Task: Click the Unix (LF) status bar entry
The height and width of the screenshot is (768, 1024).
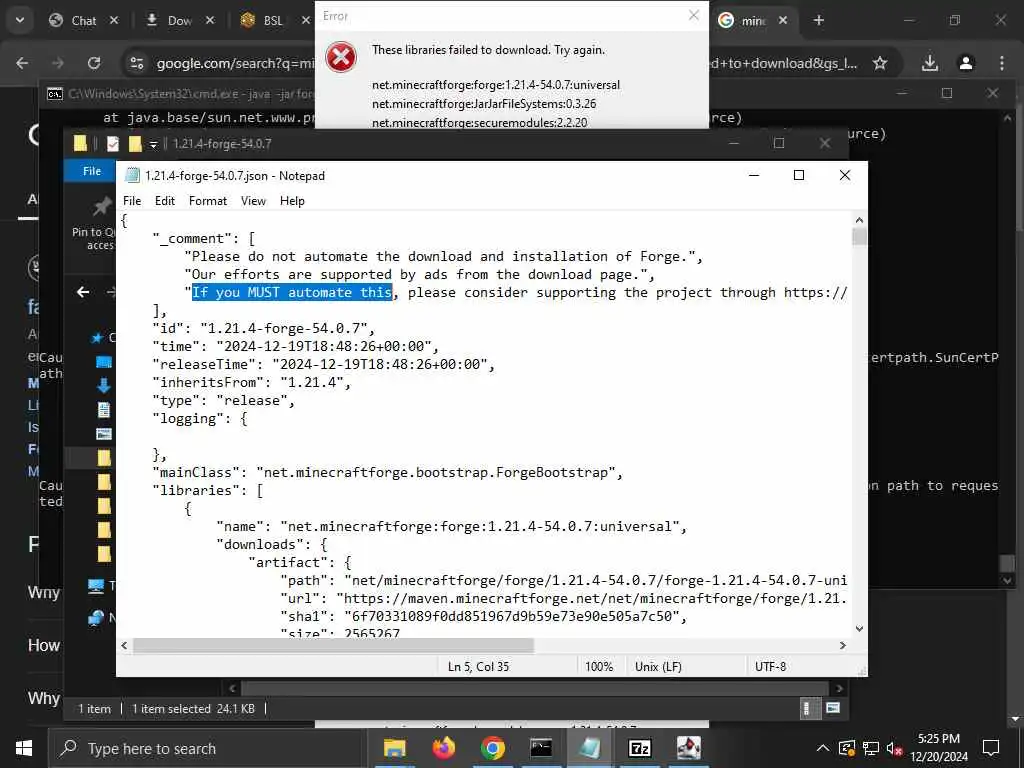Action: pos(658,667)
